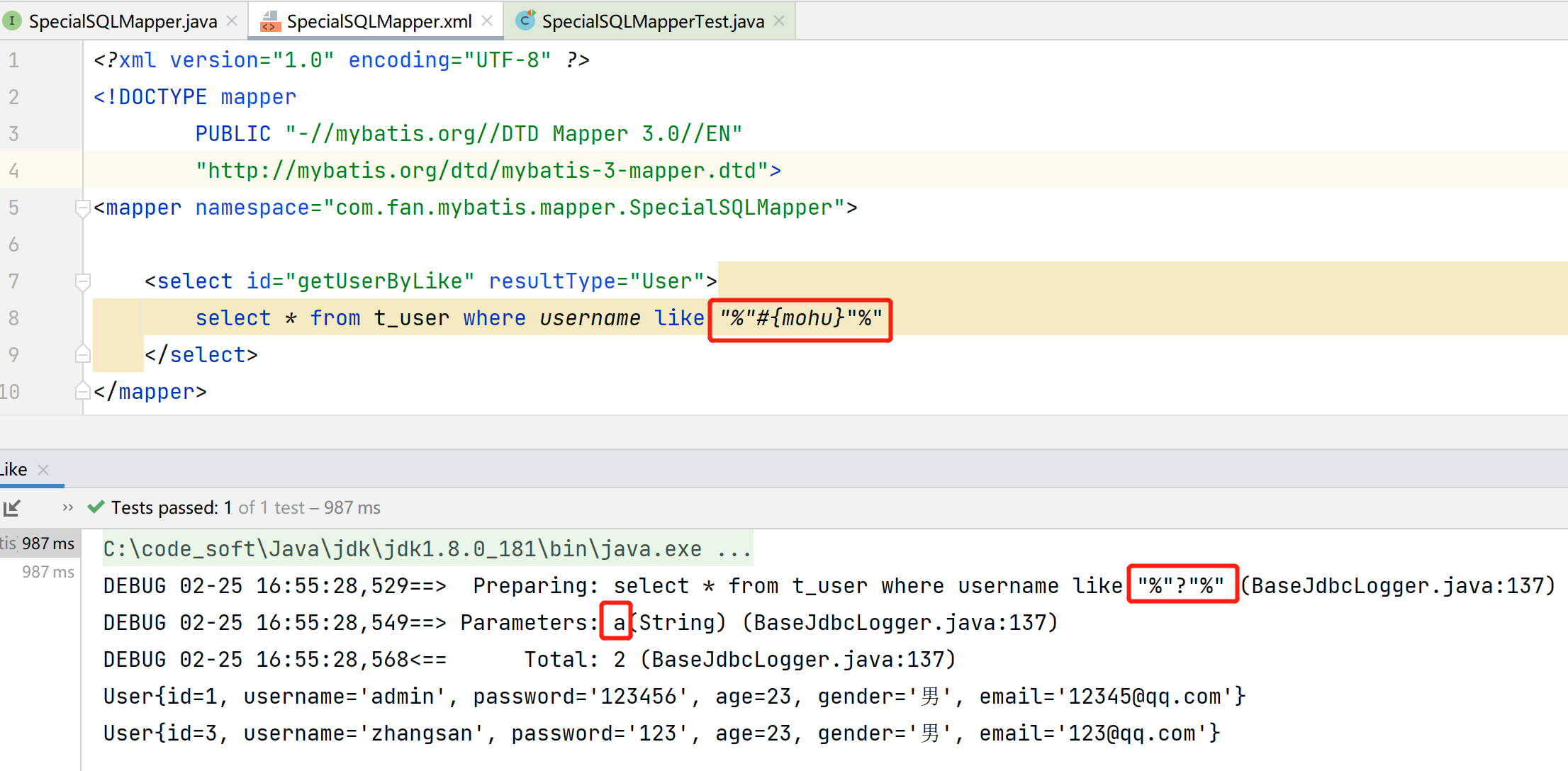
Task: Click the PUBLIC "-//mybatis.org//DTD Mapper 3.0//EN" text
Action: pos(469,134)
